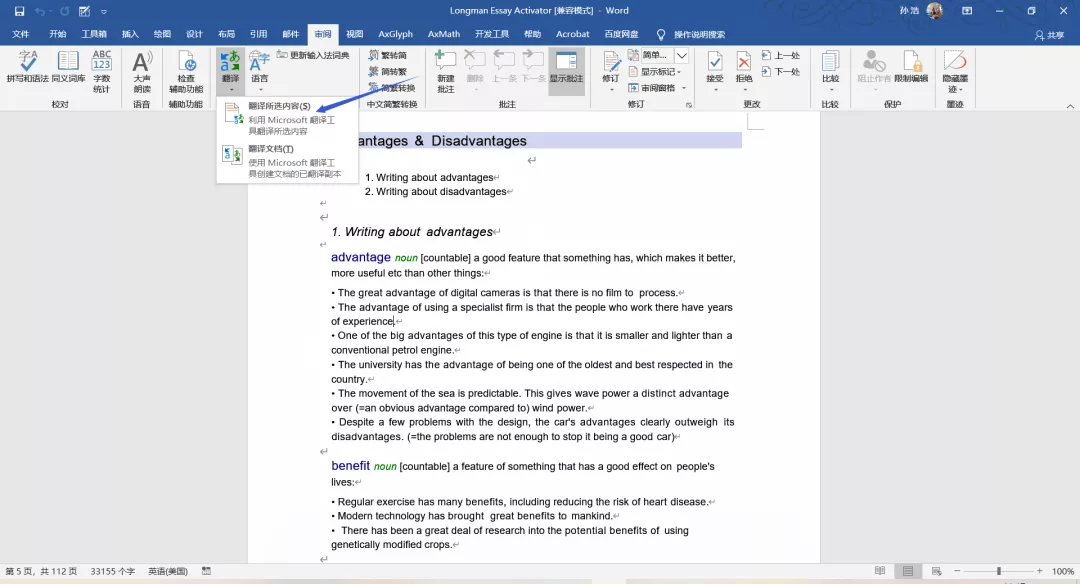Image resolution: width=1080 pixels, height=584 pixels.
Task: Run Check Accessibility (检查辅助功能)
Action: coord(186,68)
